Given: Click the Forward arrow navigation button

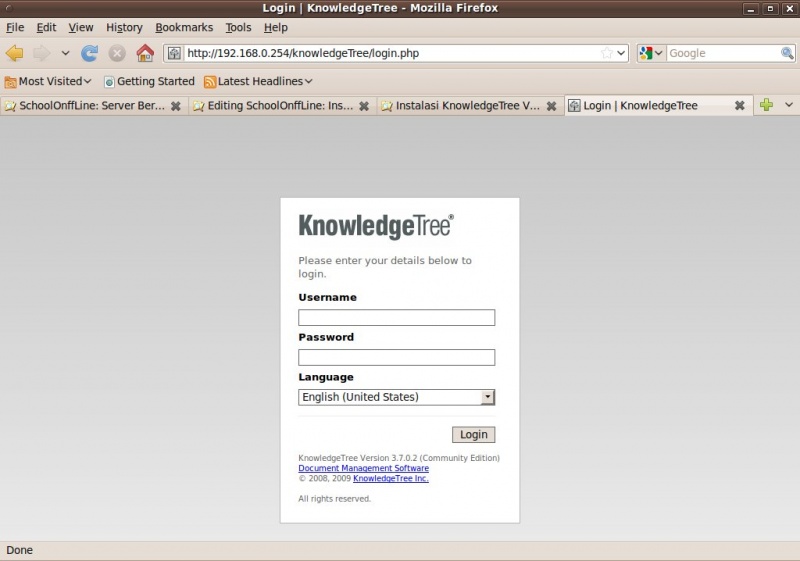Looking at the screenshot, I should tap(41, 53).
